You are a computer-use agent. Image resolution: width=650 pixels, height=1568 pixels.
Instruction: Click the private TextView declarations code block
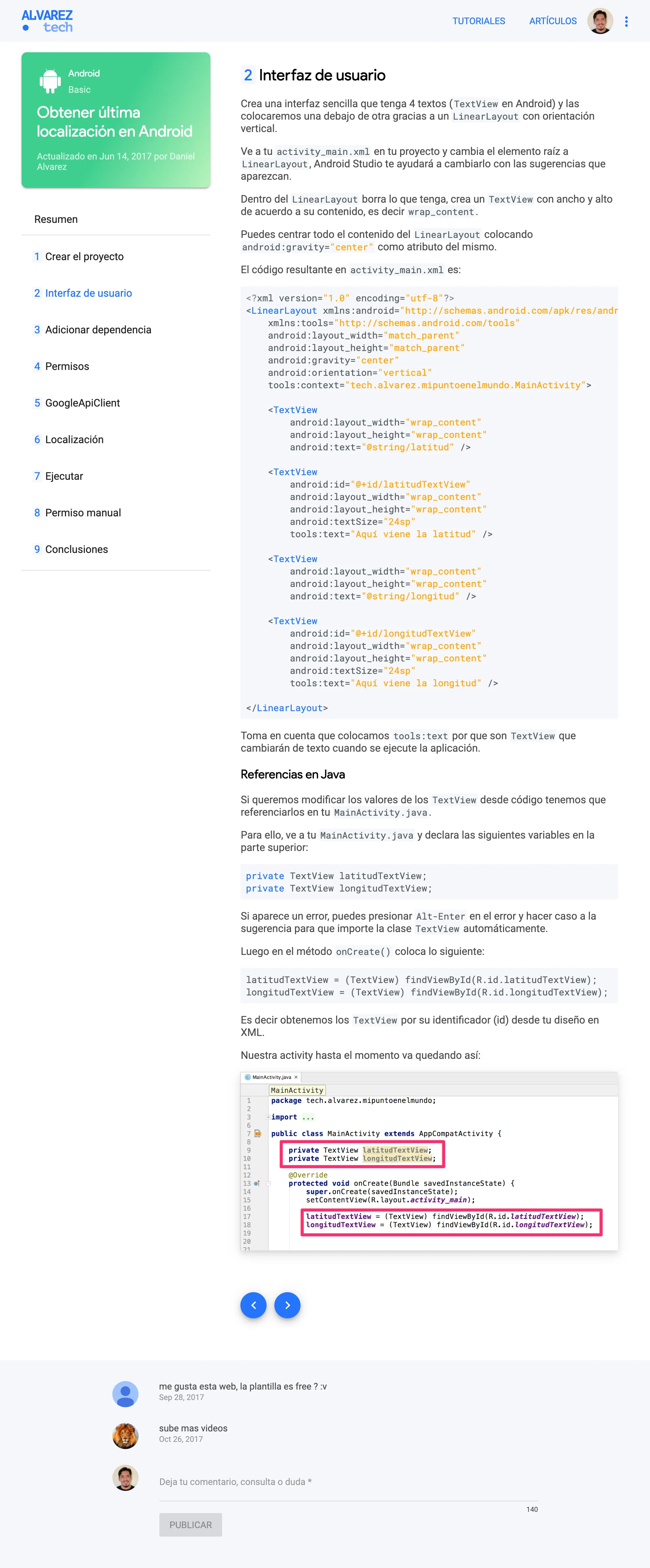(429, 882)
